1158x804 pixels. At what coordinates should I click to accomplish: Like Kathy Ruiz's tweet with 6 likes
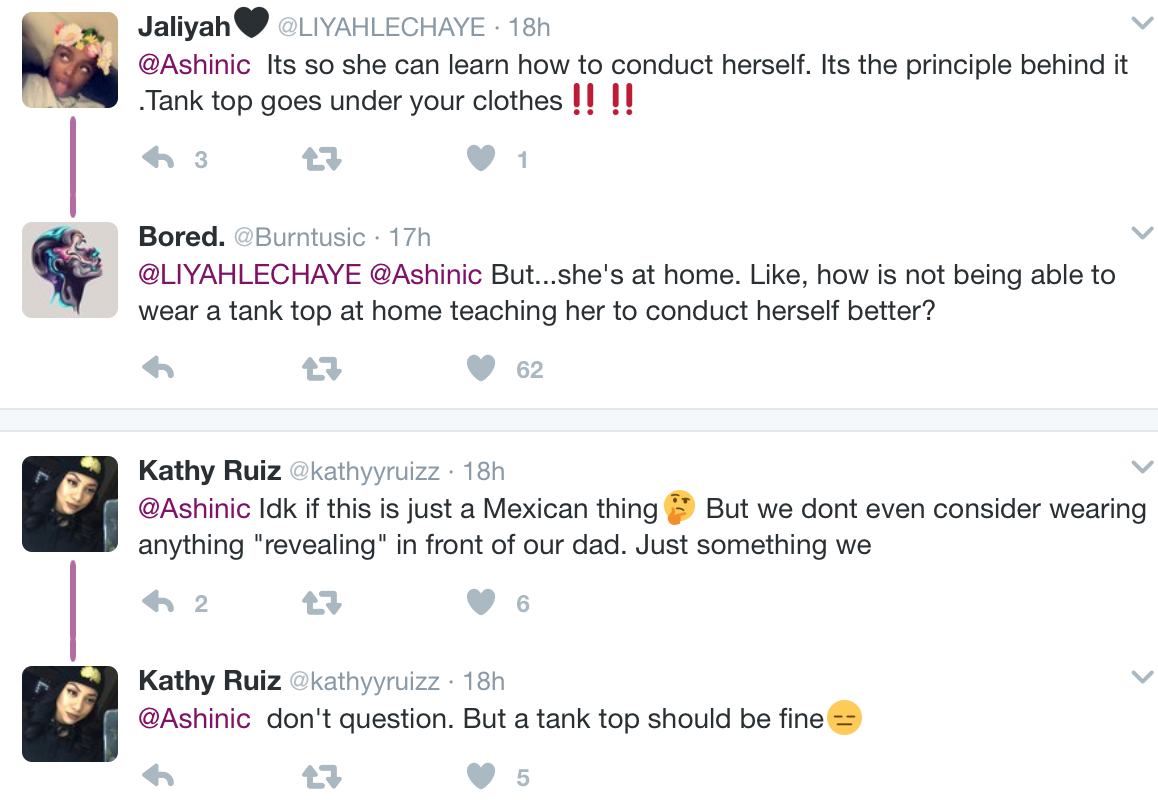[482, 602]
